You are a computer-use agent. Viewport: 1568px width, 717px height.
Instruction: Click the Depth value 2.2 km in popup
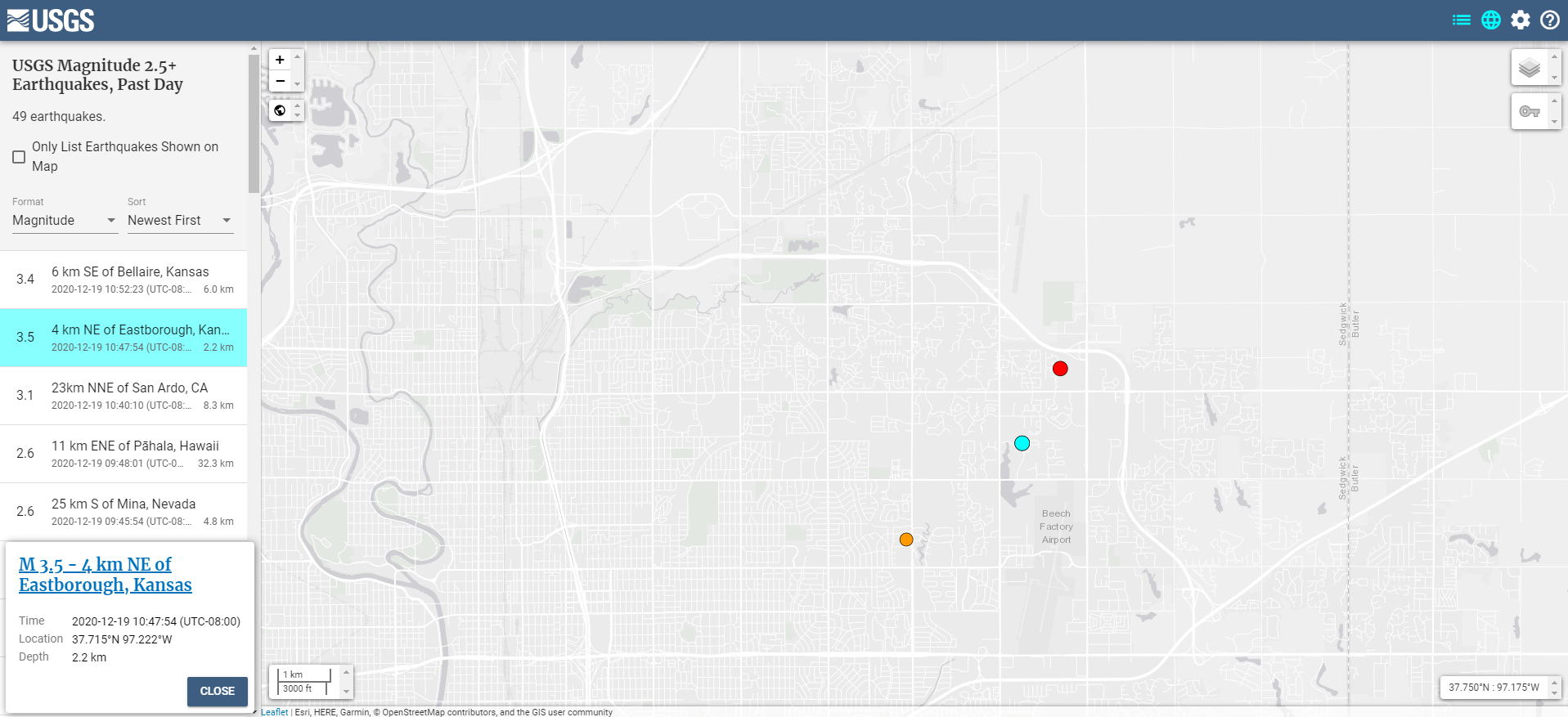coord(89,657)
